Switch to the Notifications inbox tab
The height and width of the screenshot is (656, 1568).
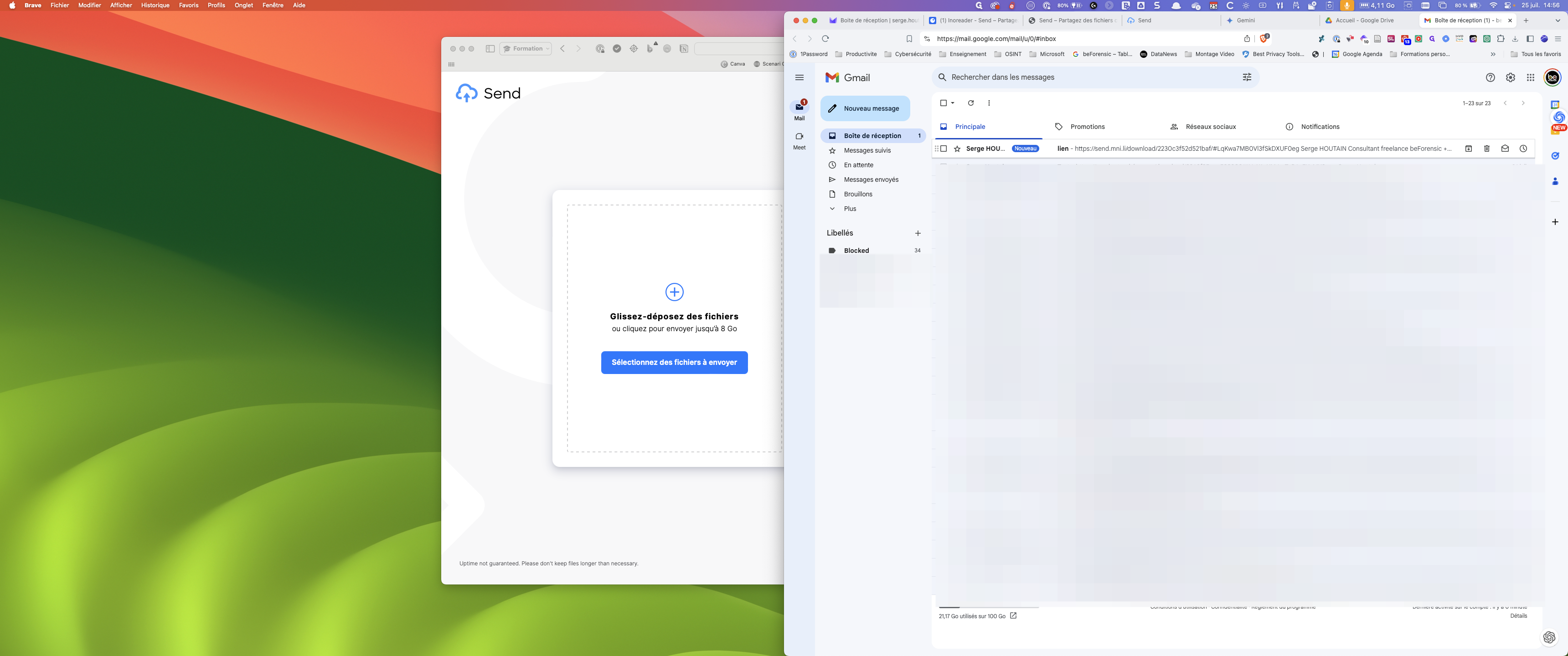point(1320,127)
